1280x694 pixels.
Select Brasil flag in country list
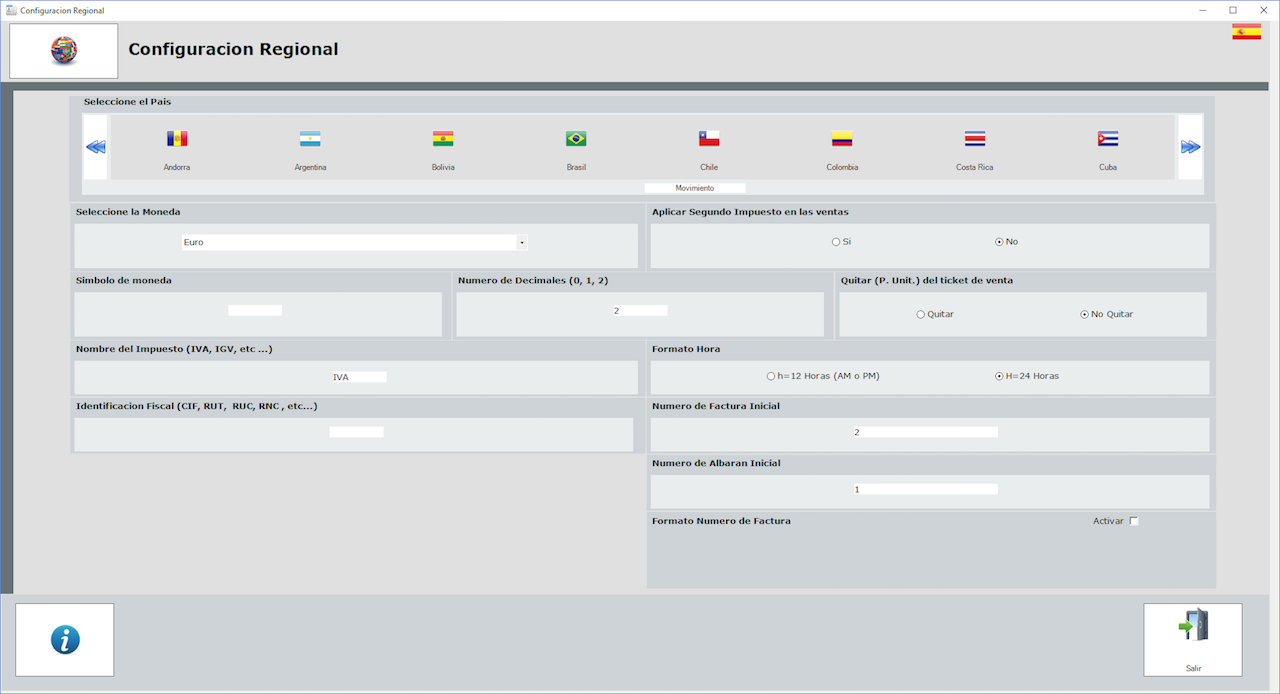point(576,139)
